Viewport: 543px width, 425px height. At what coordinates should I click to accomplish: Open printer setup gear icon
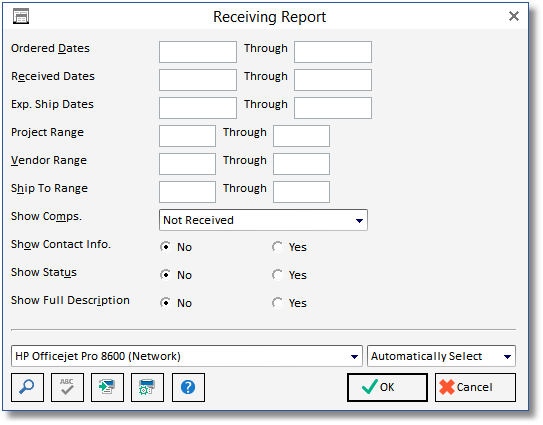click(147, 387)
